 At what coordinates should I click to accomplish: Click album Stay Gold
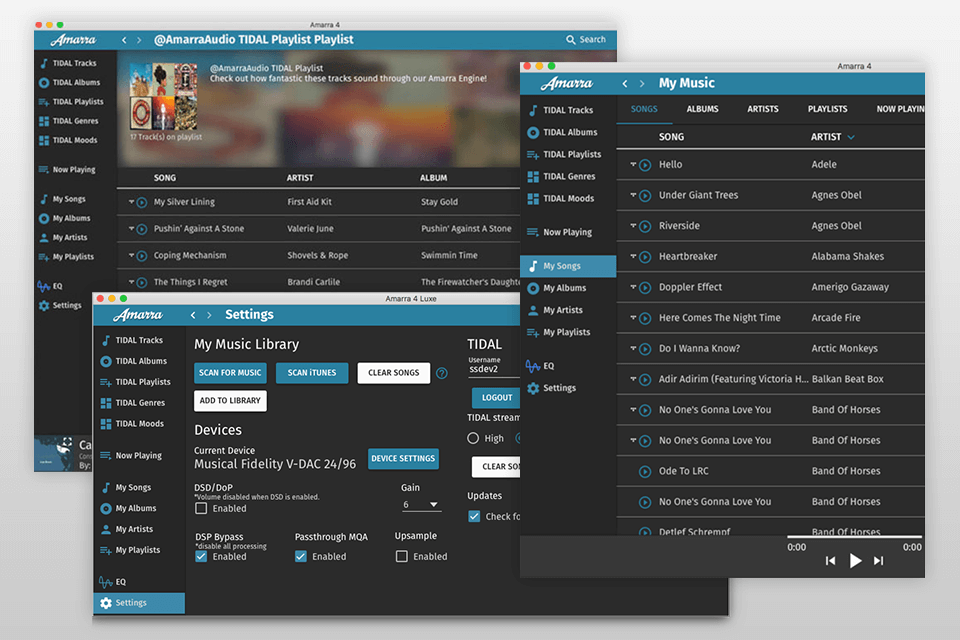(x=439, y=202)
